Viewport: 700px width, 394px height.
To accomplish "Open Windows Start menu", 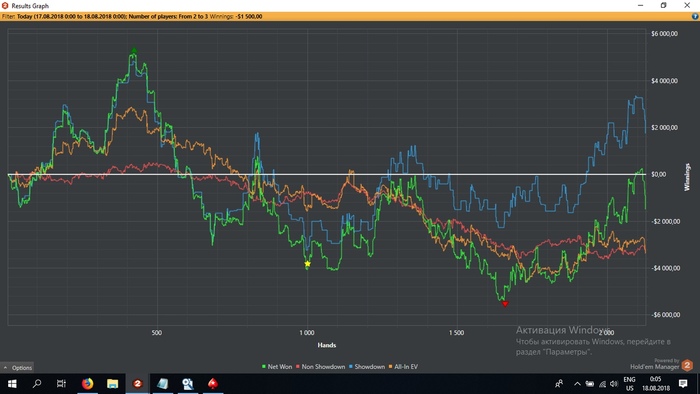I will pyautogui.click(x=12, y=384).
